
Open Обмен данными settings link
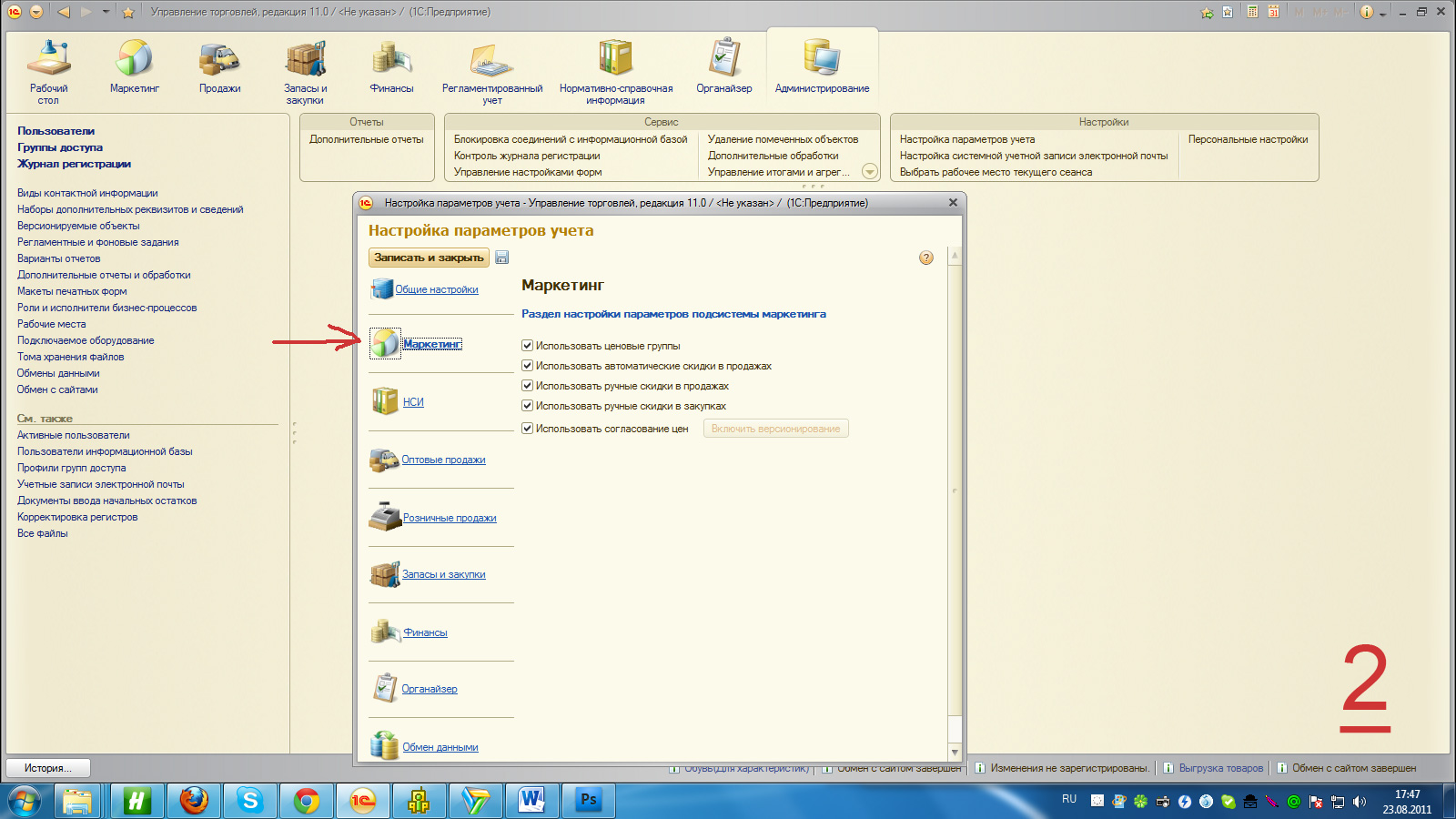point(440,747)
